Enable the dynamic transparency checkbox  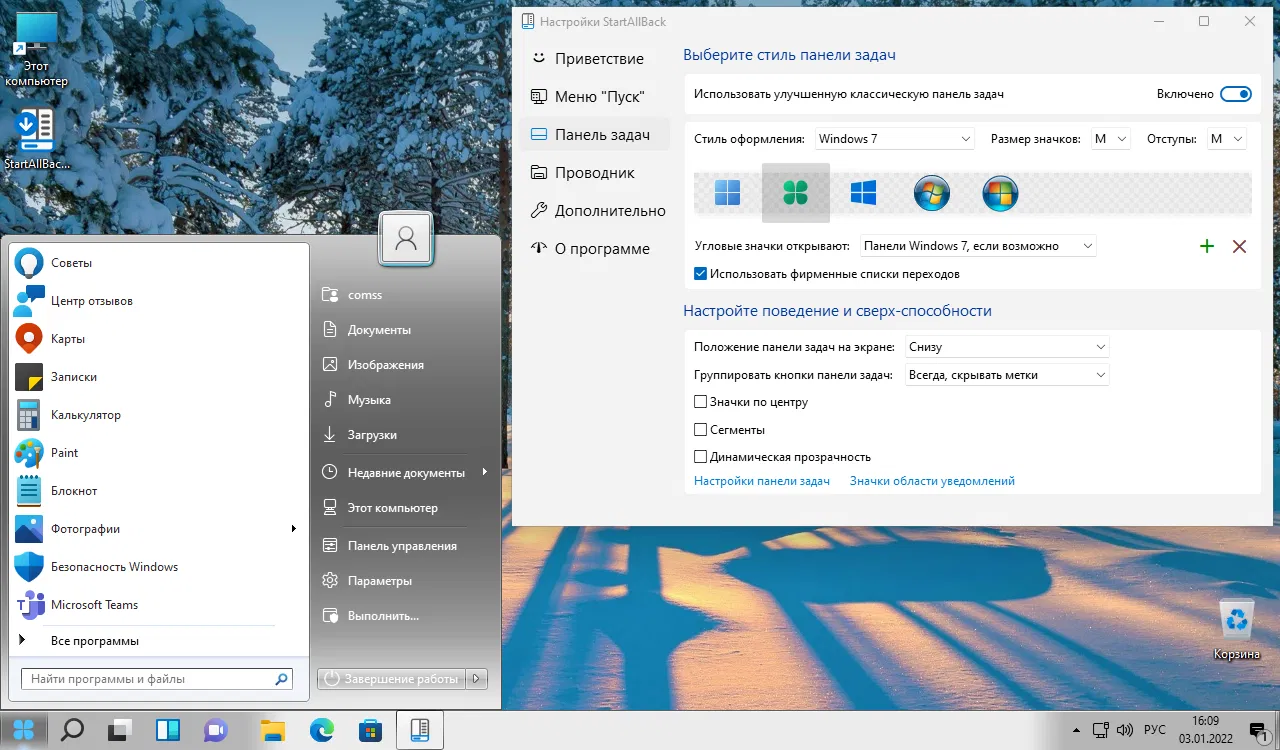pyautogui.click(x=701, y=457)
